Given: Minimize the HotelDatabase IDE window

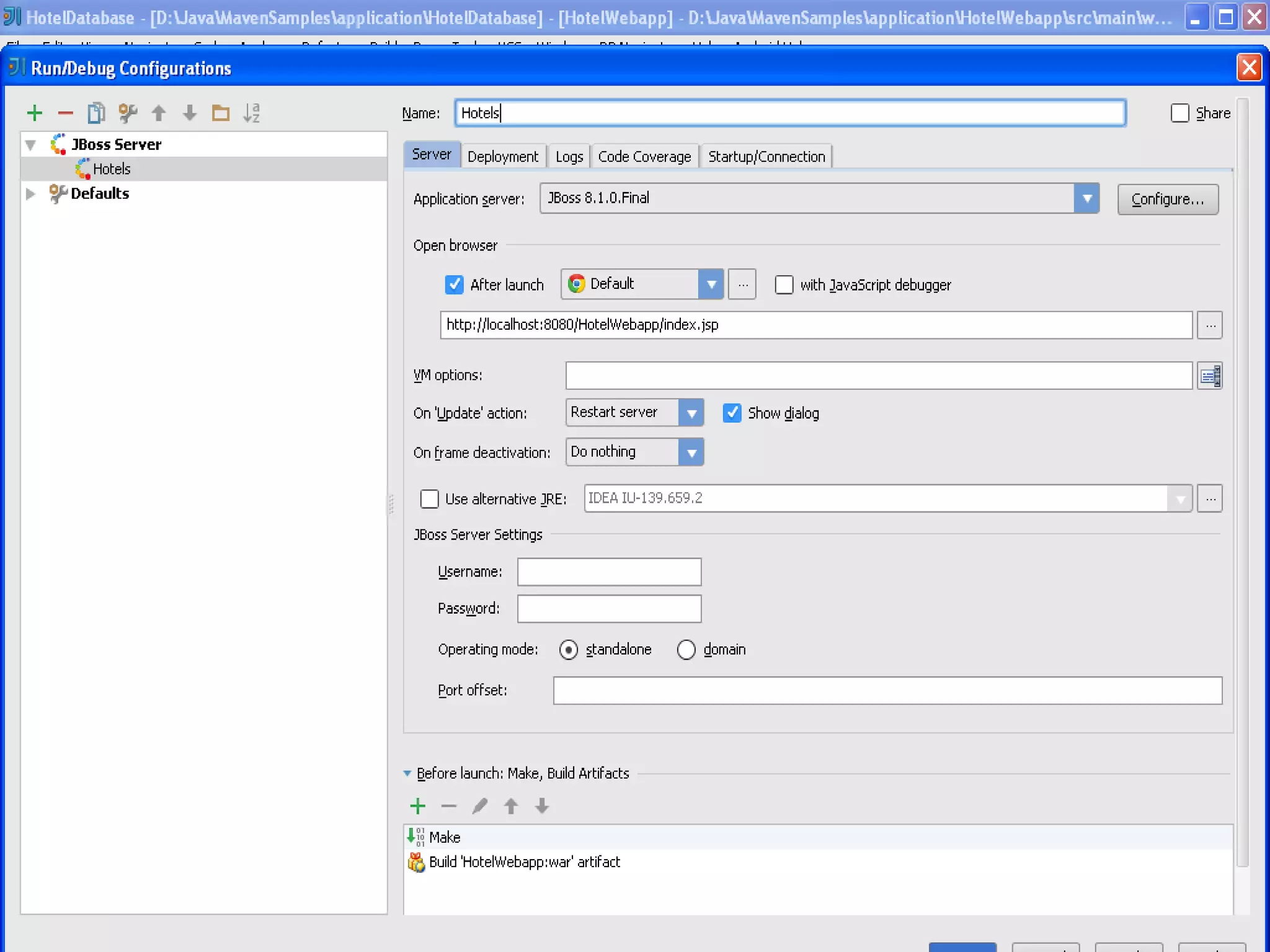Looking at the screenshot, I should click(x=1196, y=17).
